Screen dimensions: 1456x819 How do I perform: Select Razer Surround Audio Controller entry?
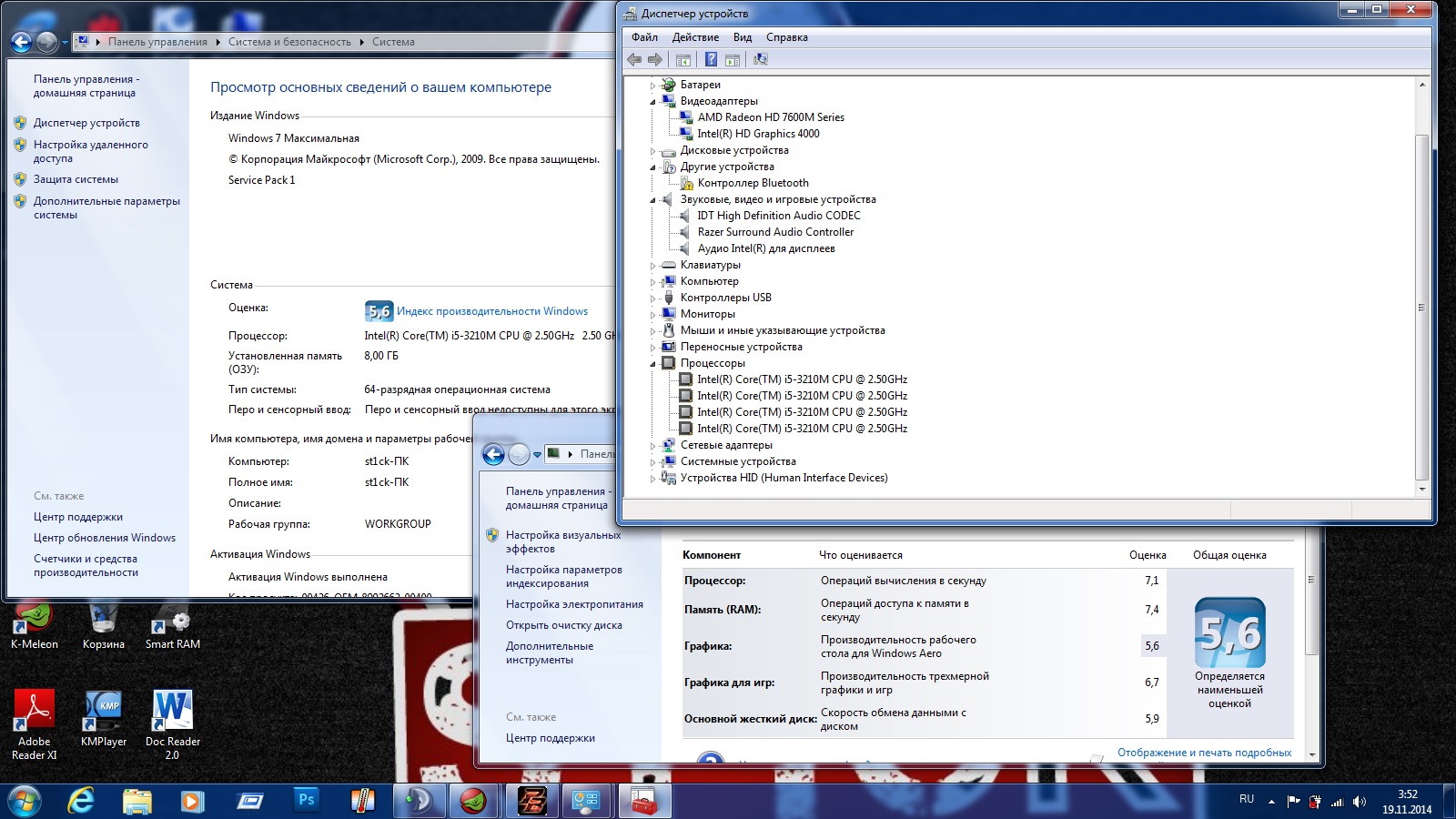tap(775, 232)
